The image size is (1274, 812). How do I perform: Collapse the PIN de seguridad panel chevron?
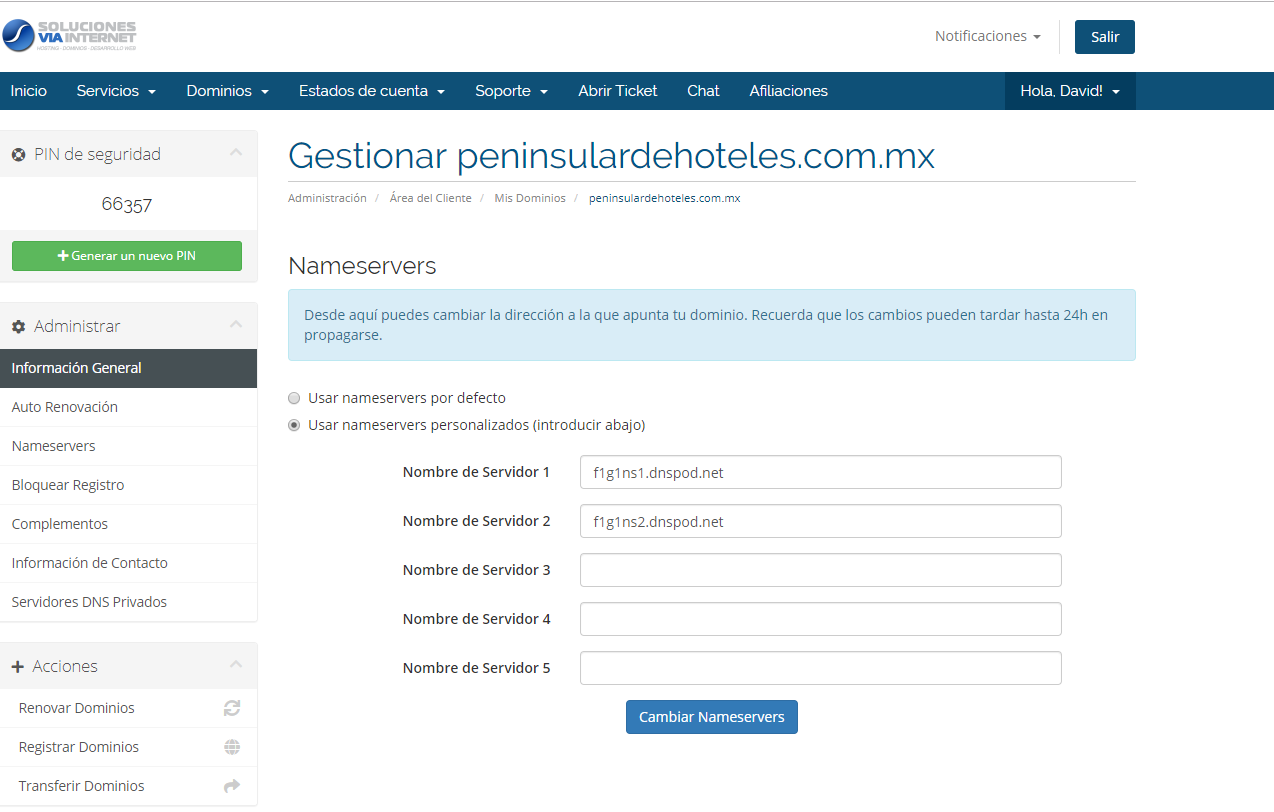click(236, 153)
